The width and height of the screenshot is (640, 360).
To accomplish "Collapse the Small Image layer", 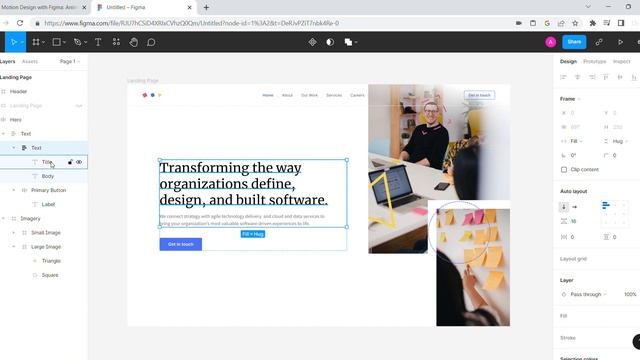I will pyautogui.click(x=13, y=233).
